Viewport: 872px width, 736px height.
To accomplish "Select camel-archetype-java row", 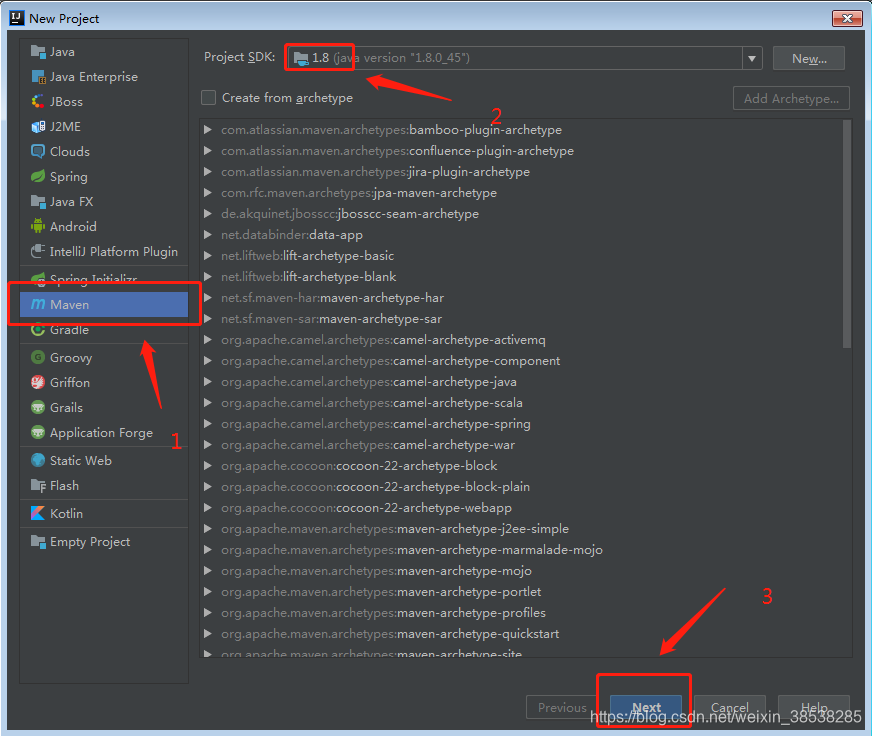I will pos(526,382).
